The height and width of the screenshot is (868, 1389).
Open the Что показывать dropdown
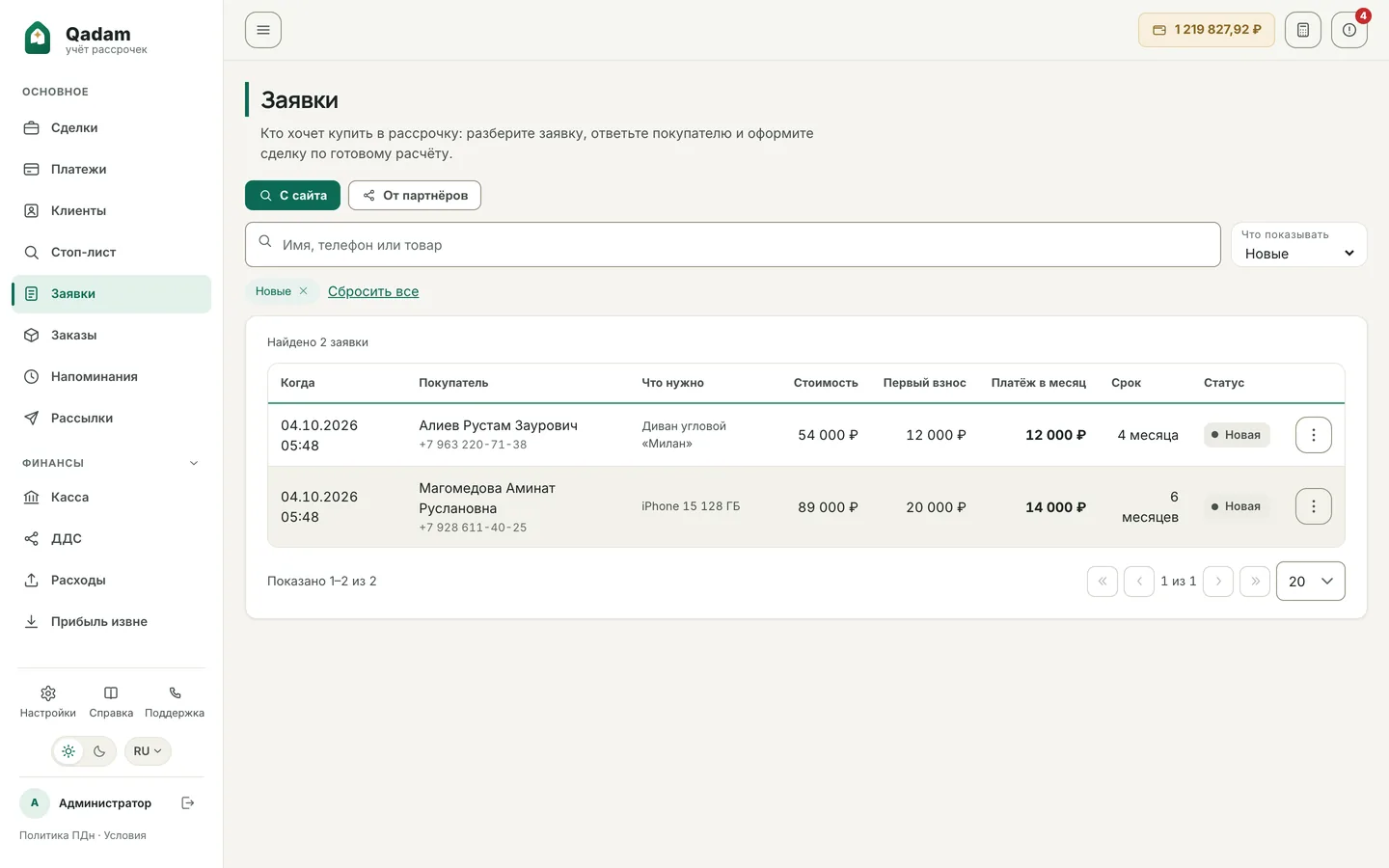click(1298, 245)
